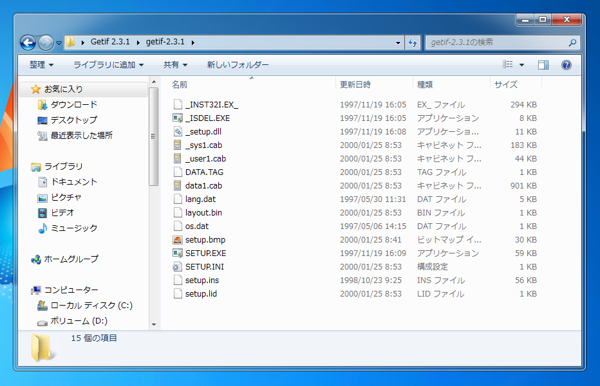This screenshot has height=386, width=600.
Task: Select the setup.ins file icon
Action: click(x=178, y=280)
